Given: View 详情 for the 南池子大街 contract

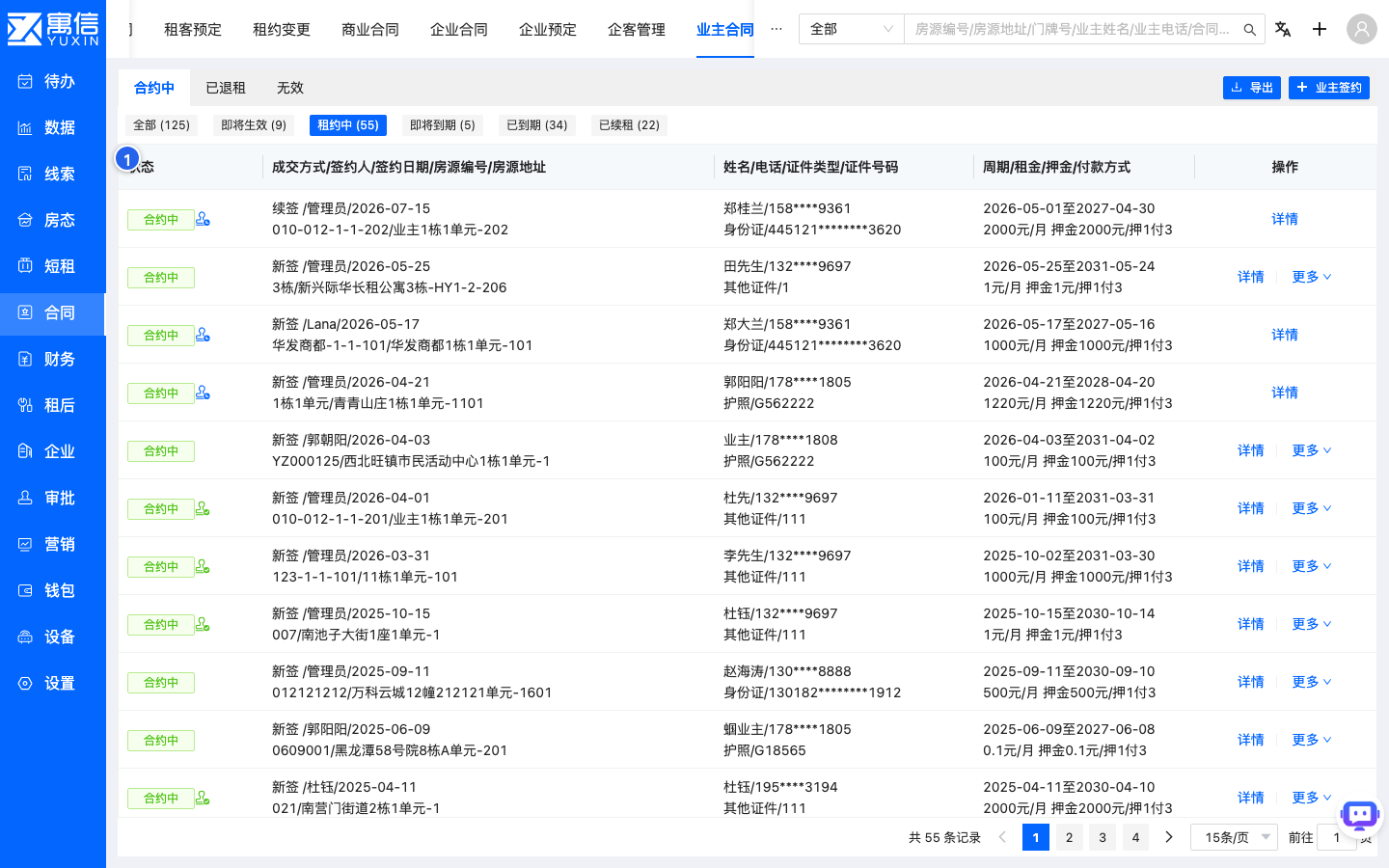Looking at the screenshot, I should coord(1251,624).
